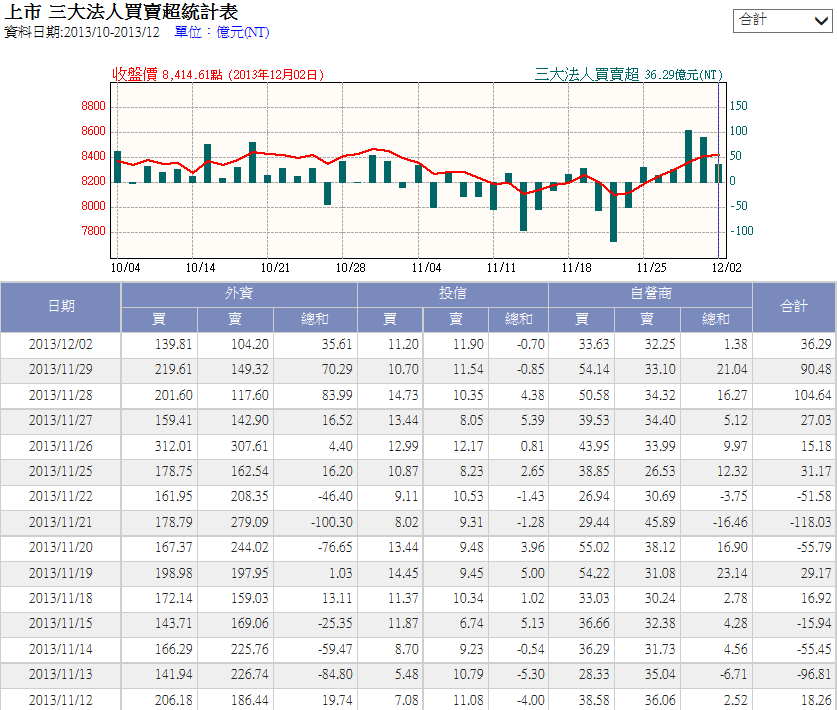This screenshot has height=710, width=837.
Task: Click total value -96.81
Action: pos(814,675)
